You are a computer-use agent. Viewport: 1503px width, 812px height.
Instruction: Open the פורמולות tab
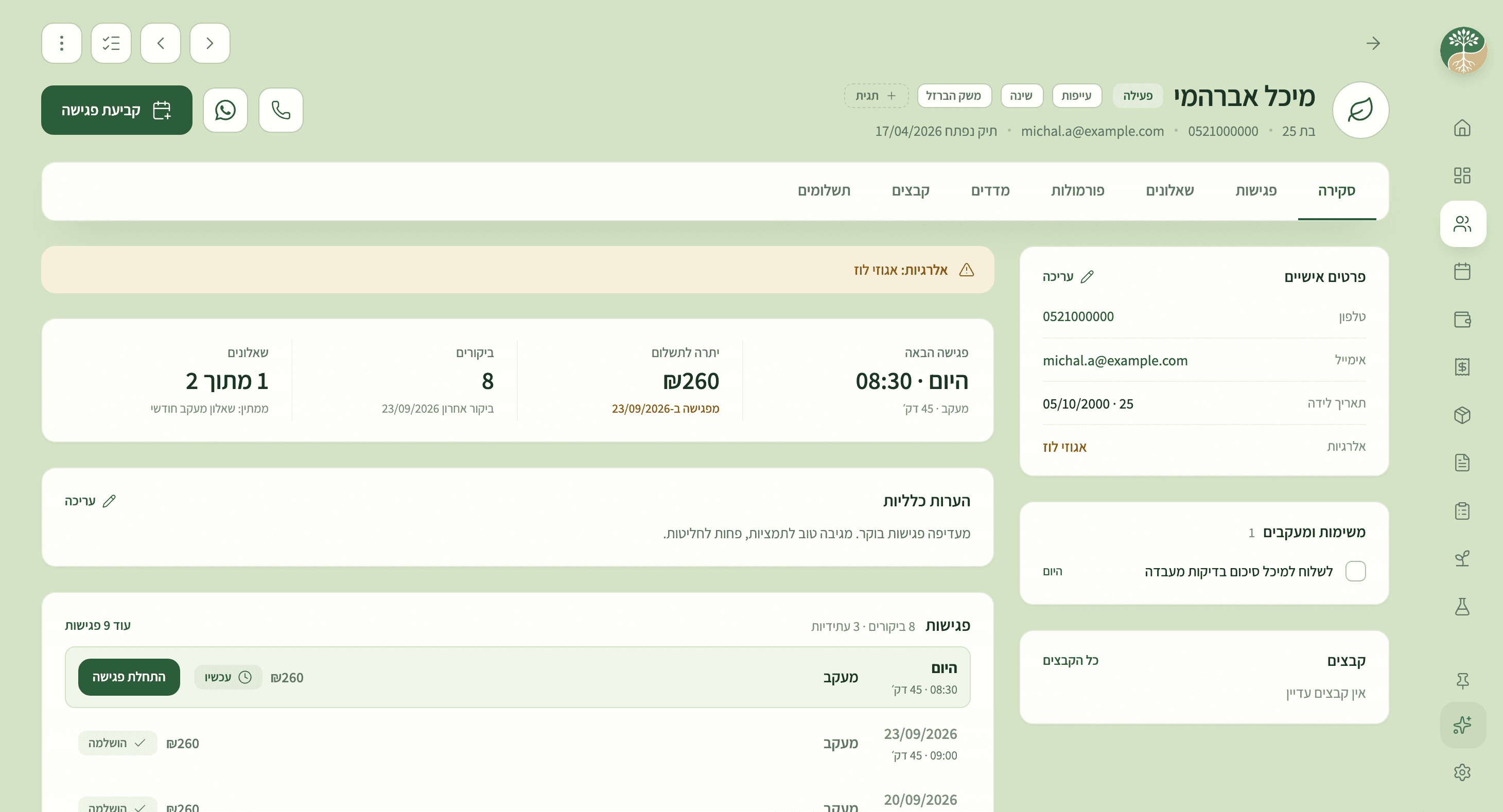click(x=1078, y=191)
